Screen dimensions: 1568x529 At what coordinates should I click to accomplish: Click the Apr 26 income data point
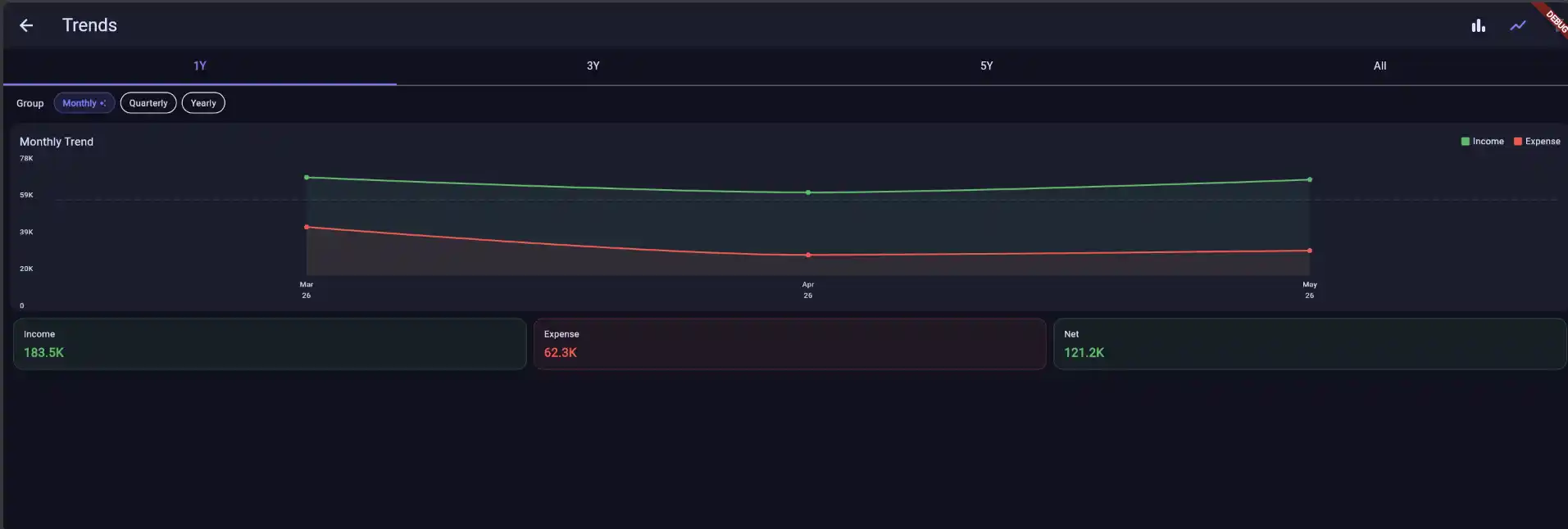(808, 192)
